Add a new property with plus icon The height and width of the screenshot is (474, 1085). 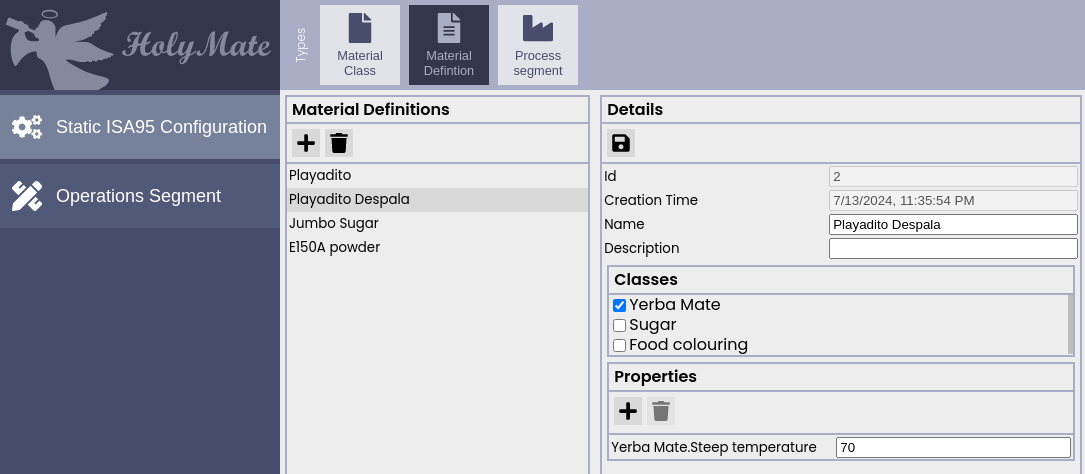628,411
